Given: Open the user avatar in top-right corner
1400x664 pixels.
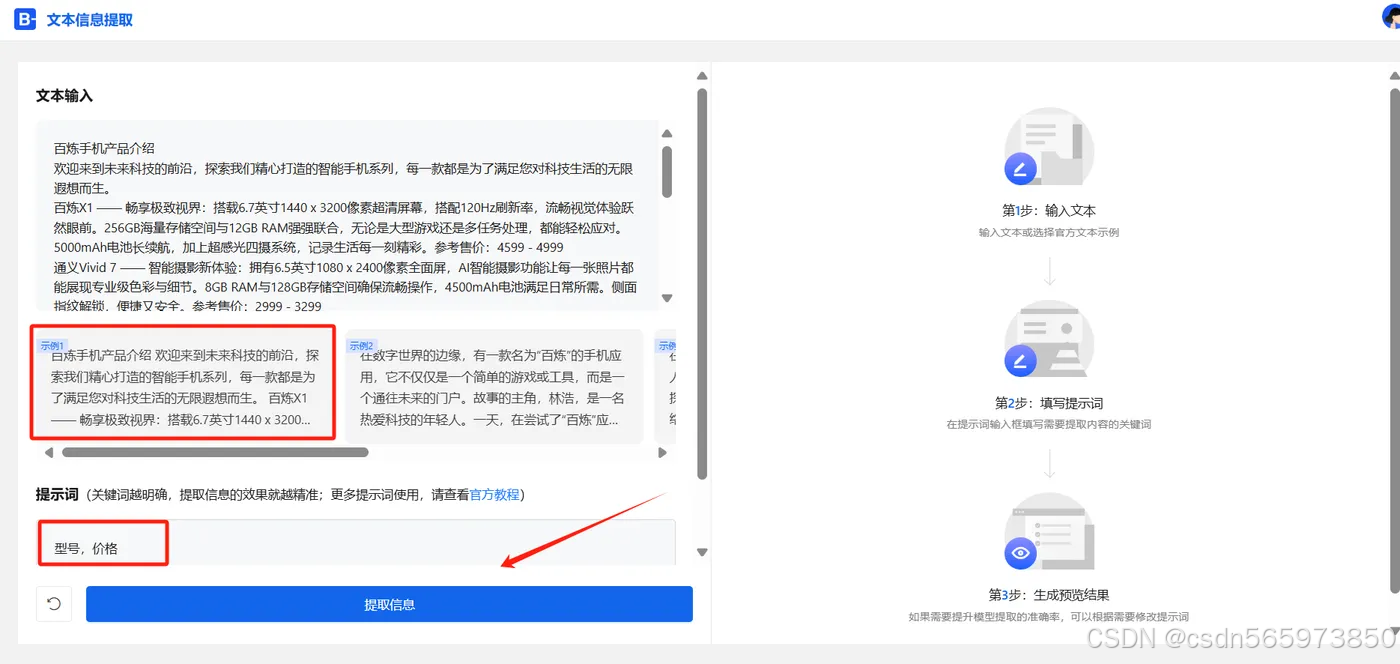Looking at the screenshot, I should point(1389,13).
